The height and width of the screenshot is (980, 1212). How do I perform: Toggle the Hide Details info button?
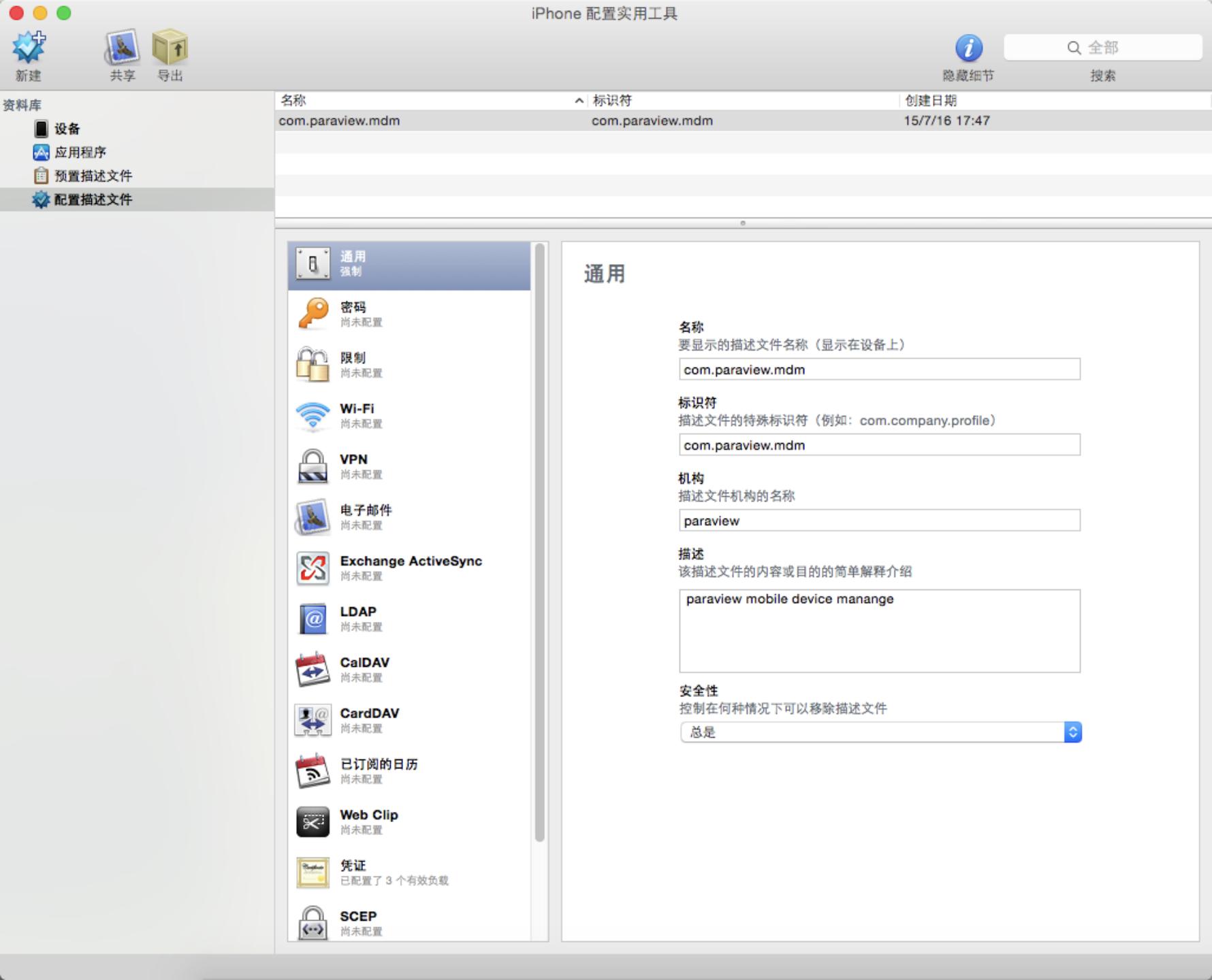point(968,48)
